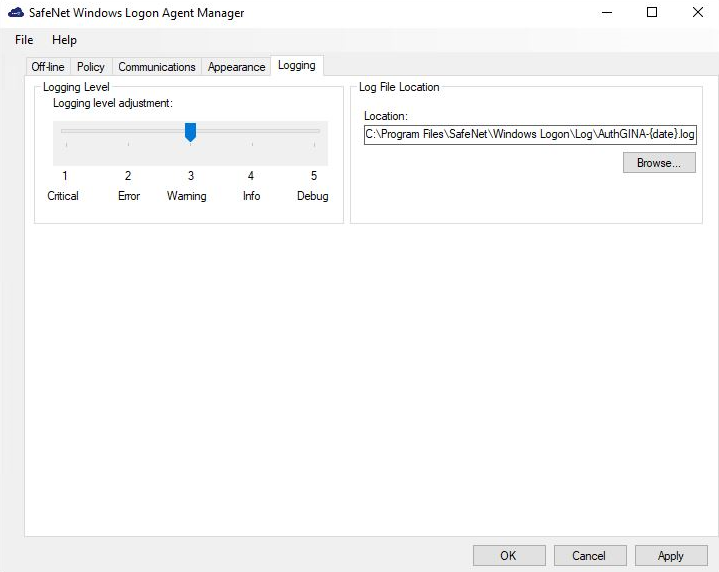Switch to the Off-line tab
The height and width of the screenshot is (572, 719).
pyautogui.click(x=48, y=67)
